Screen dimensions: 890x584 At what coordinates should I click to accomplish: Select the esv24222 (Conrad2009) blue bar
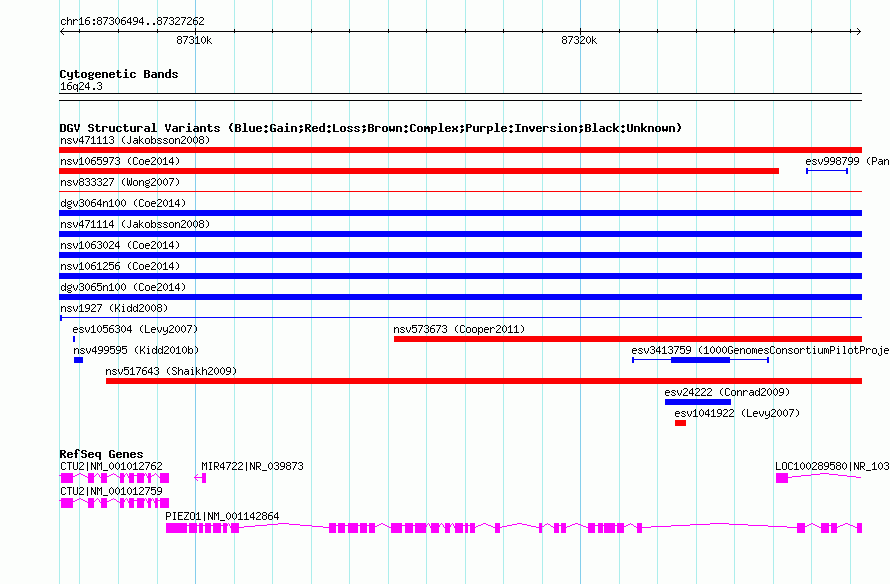(x=698, y=402)
